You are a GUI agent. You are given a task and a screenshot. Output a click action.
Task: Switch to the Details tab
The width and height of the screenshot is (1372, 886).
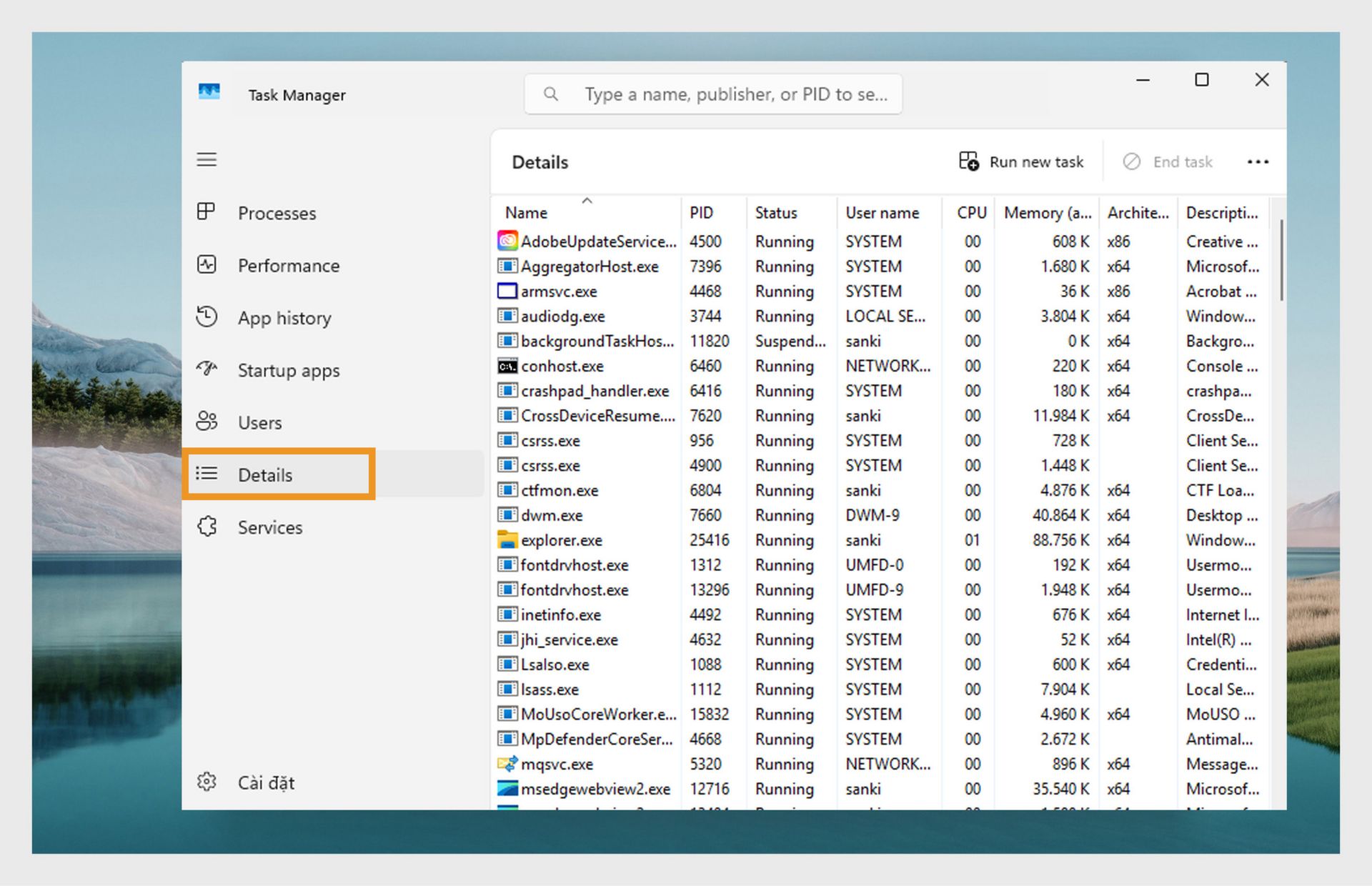(265, 475)
